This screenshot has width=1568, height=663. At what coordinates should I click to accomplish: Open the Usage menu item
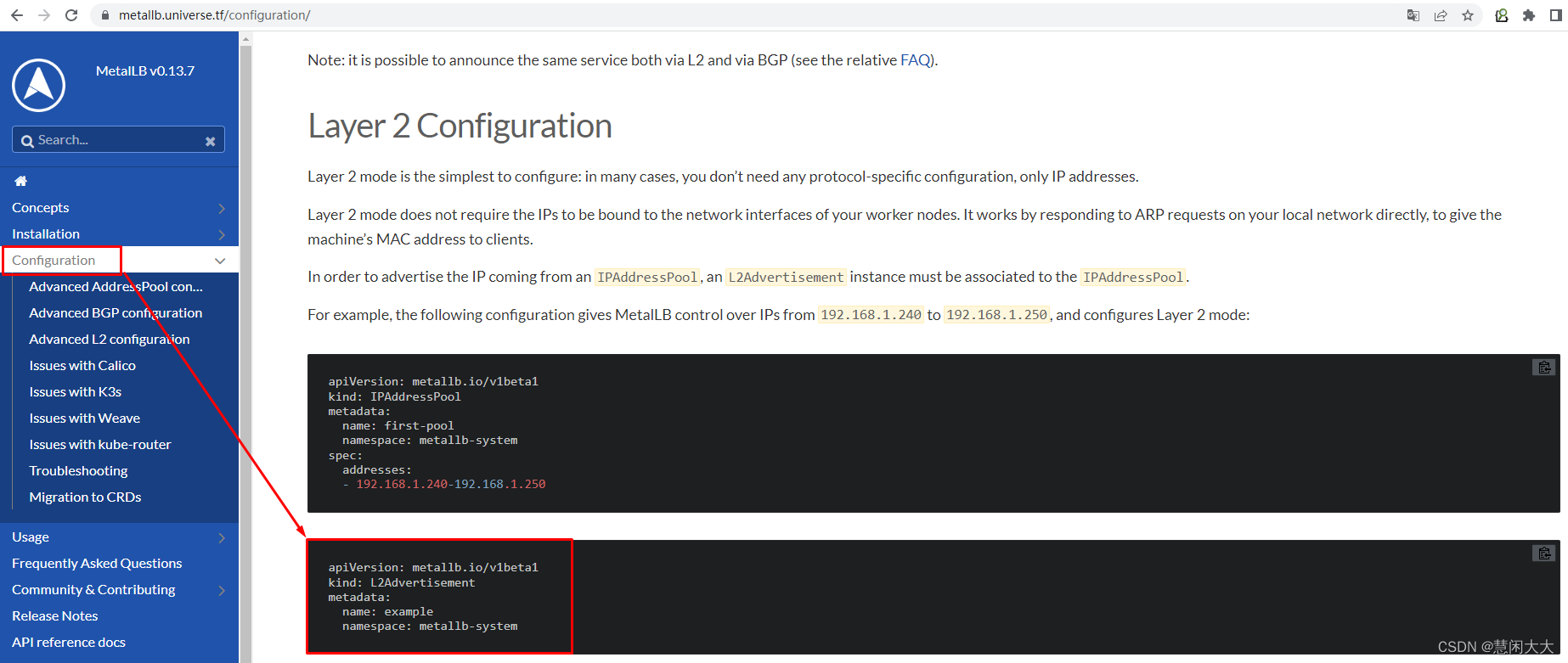coord(31,537)
